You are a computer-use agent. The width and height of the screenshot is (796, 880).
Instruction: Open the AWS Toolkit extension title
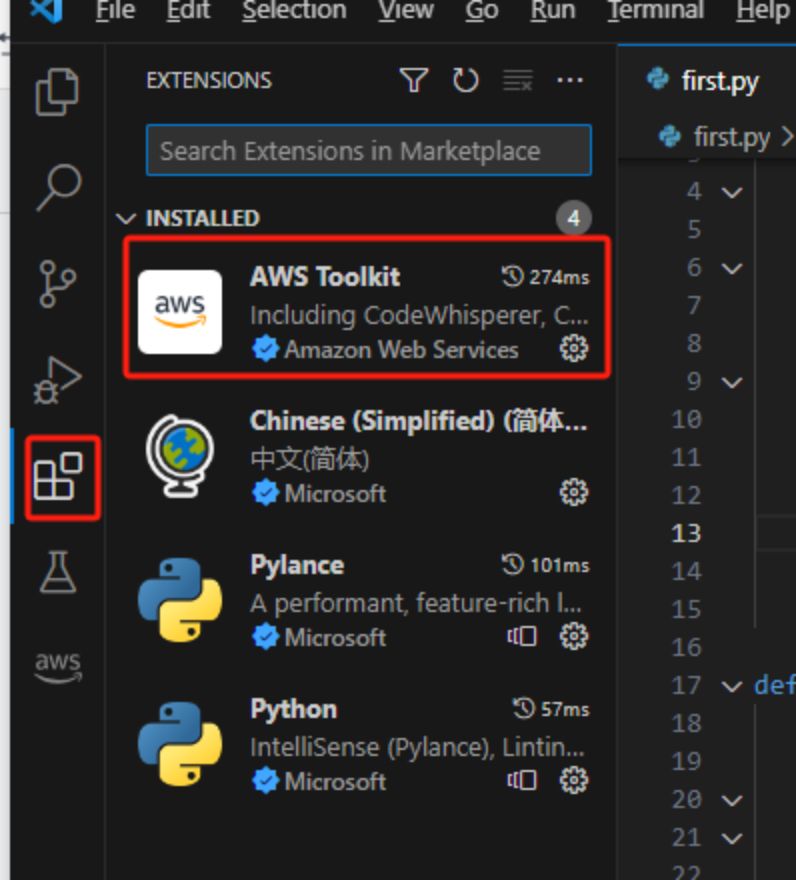pyautogui.click(x=325, y=277)
